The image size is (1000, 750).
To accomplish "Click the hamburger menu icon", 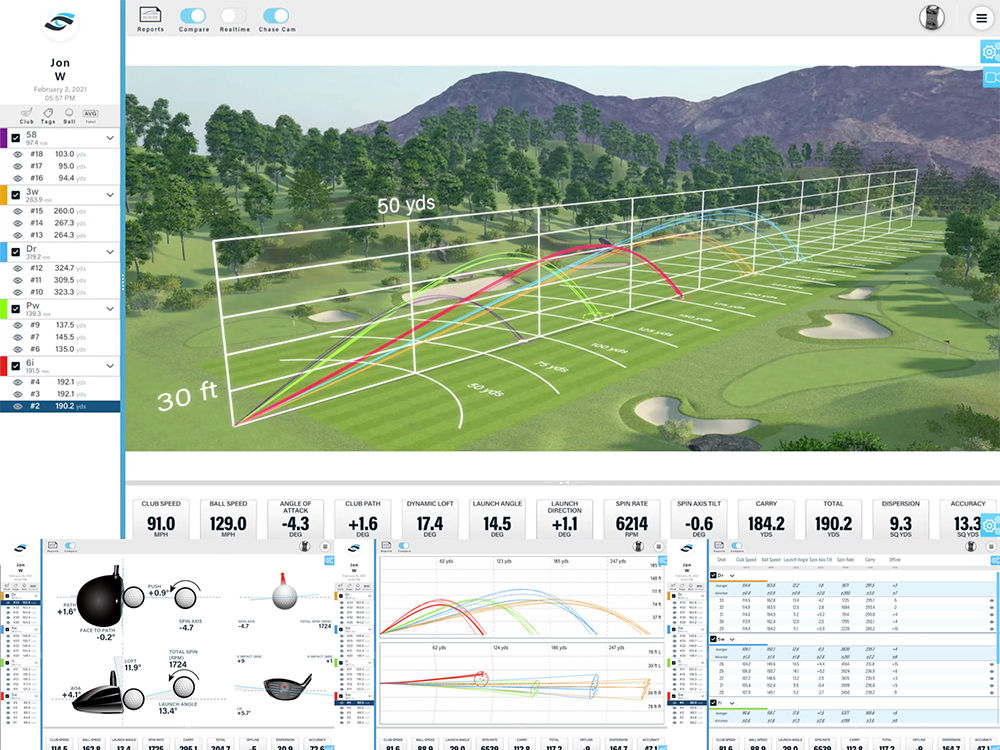I will [981, 18].
